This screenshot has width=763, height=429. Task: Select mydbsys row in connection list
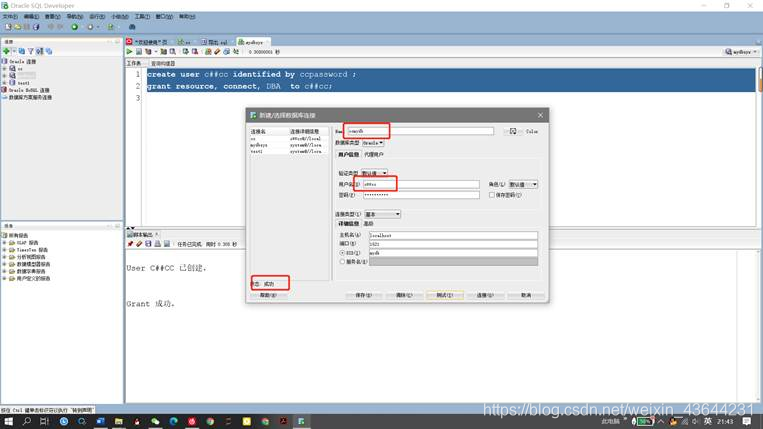[289, 145]
